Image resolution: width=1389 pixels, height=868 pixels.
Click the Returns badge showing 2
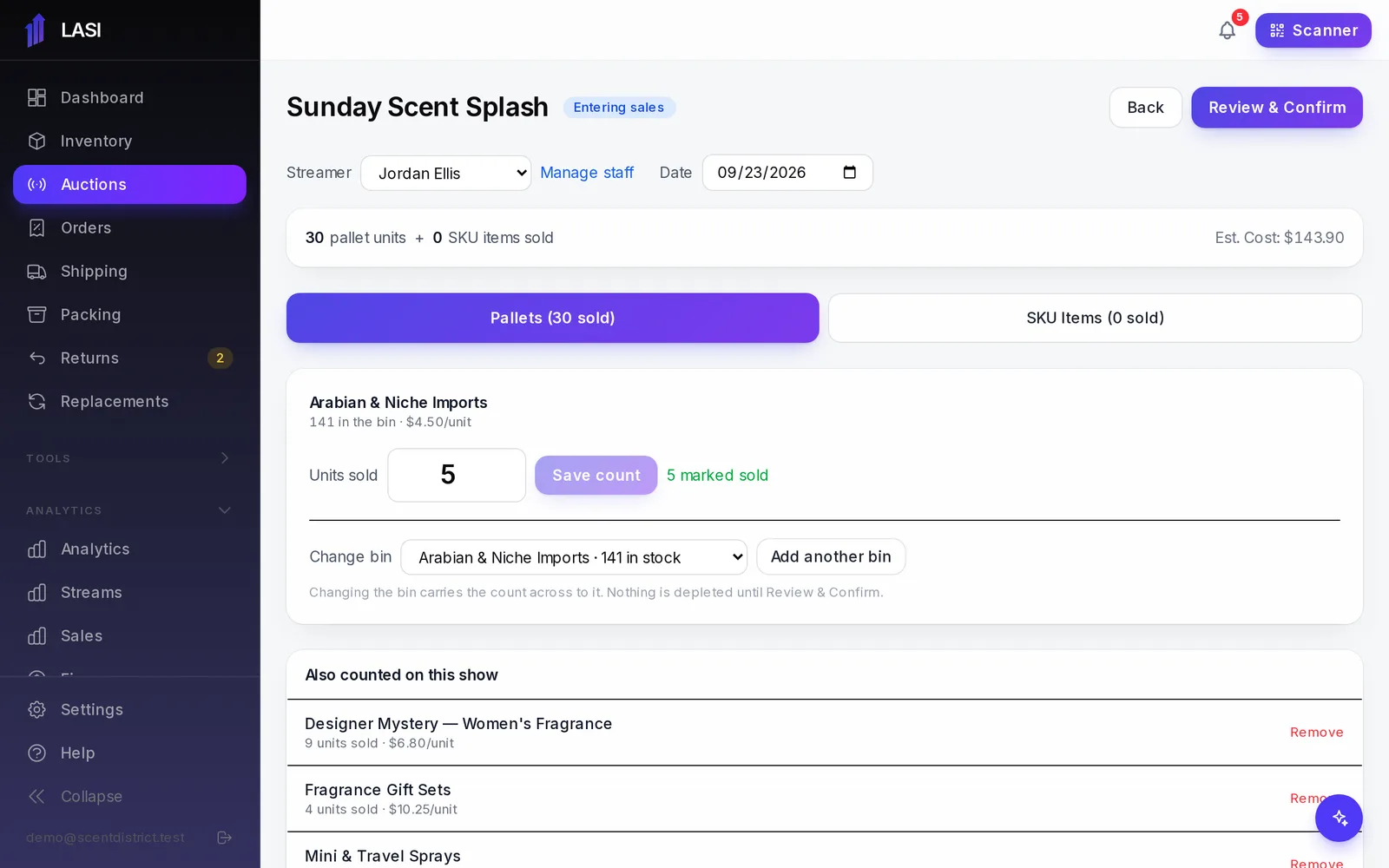pos(220,358)
